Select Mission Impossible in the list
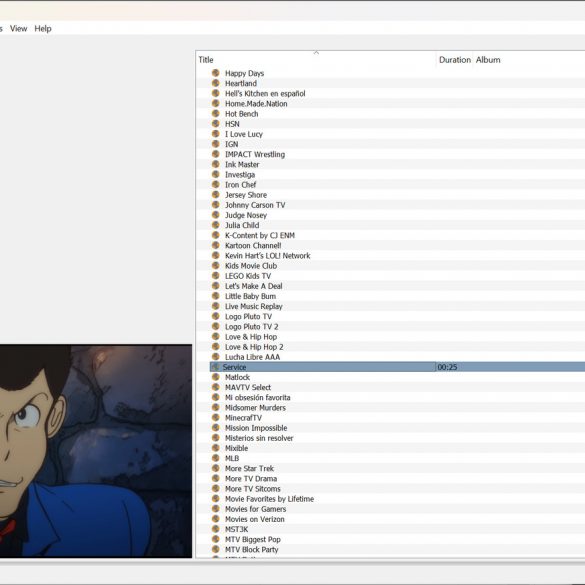 click(x=256, y=428)
